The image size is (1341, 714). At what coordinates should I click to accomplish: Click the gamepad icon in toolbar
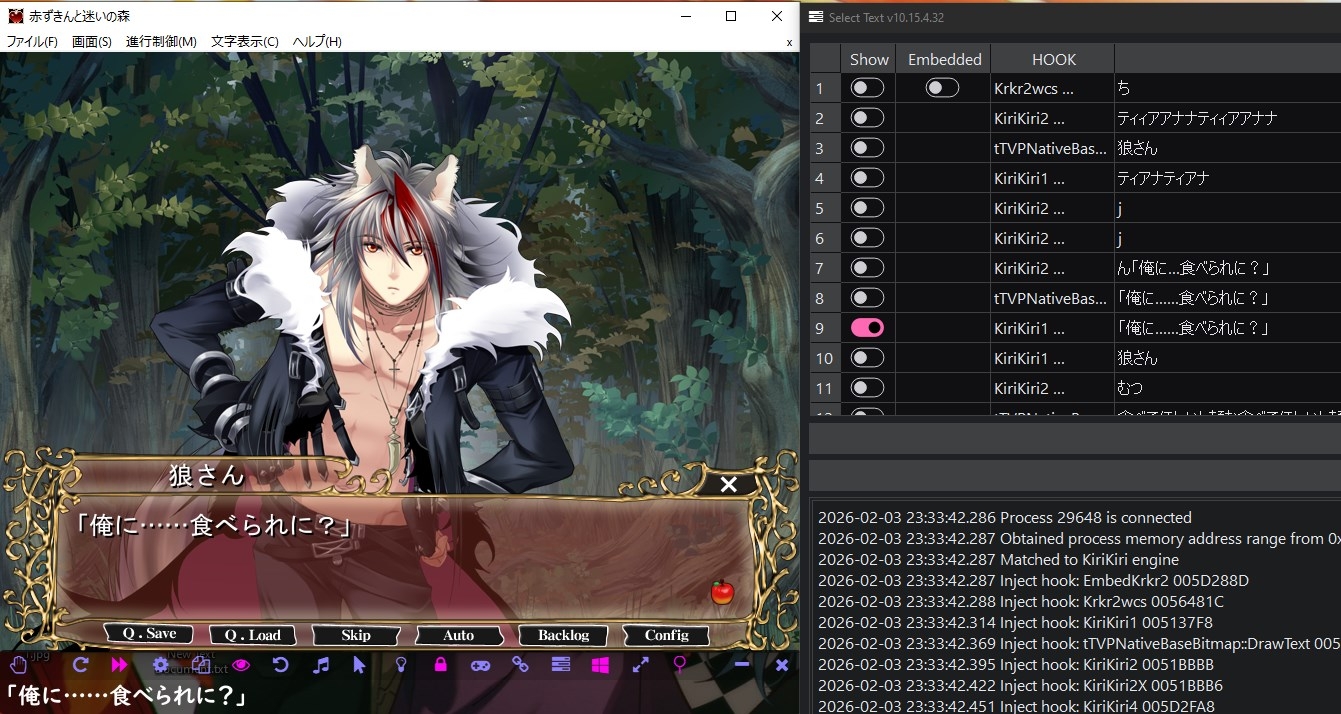(x=481, y=664)
